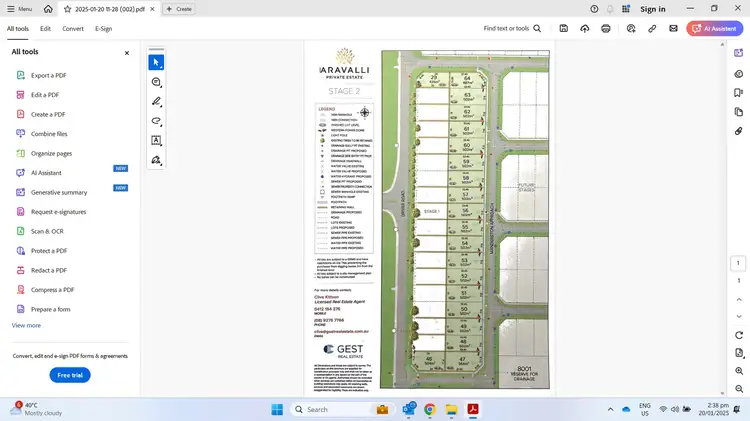Viewport: 750px width, 421px height.
Task: Choose the Draw freehand loop tool
Action: [x=156, y=121]
